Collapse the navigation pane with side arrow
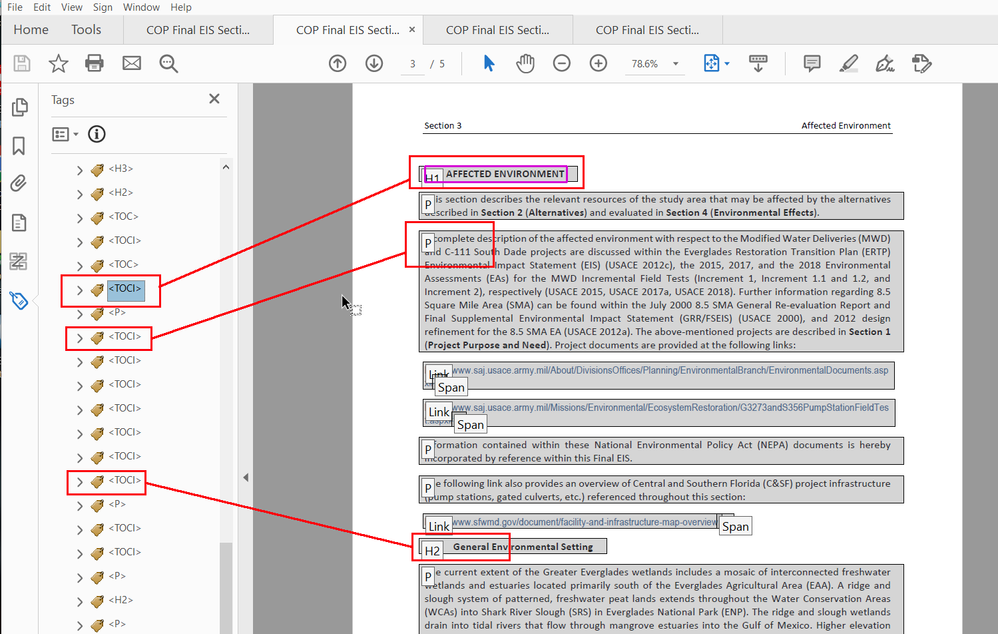 (246, 477)
